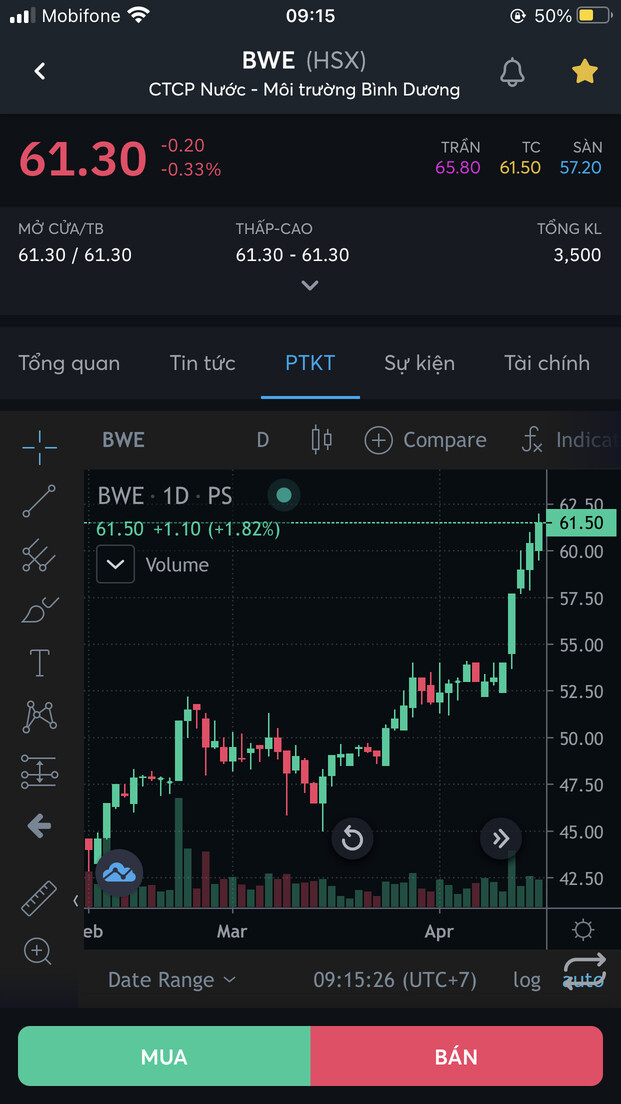Screen dimensions: 621x1104
Task: Open price alert bell
Action: click(512, 72)
